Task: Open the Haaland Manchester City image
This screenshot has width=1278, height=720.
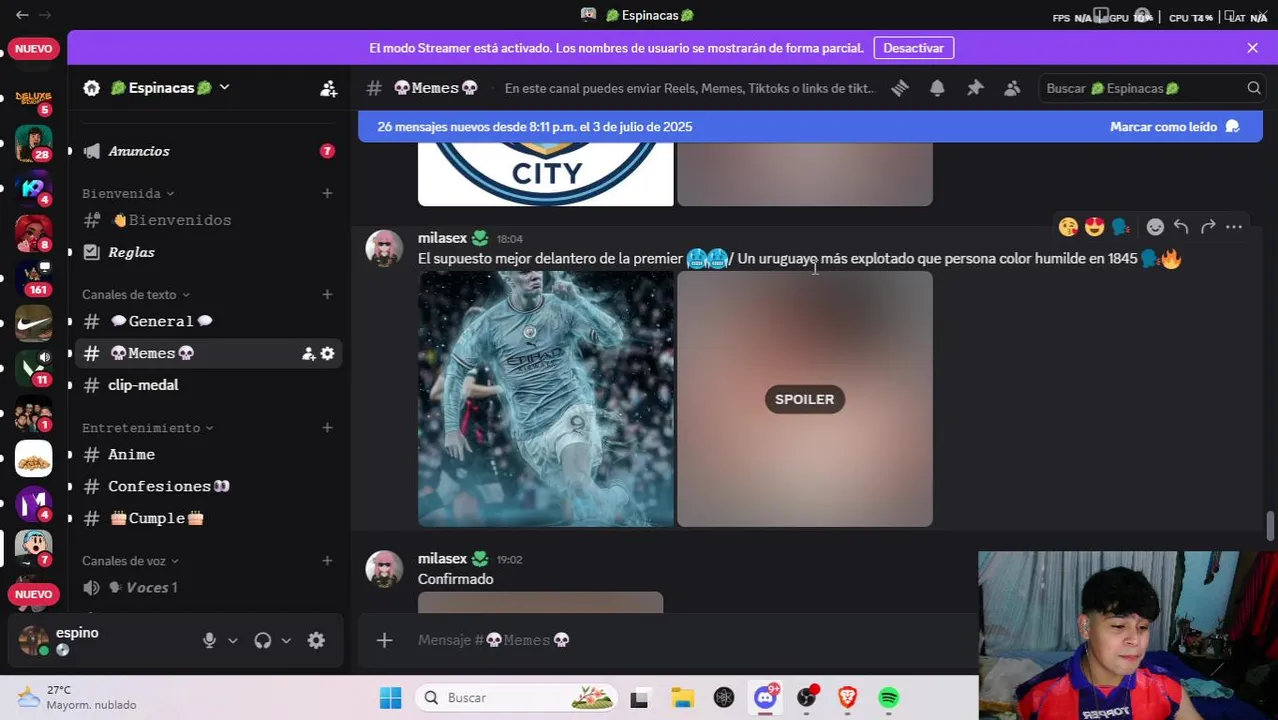Action: 546,399
